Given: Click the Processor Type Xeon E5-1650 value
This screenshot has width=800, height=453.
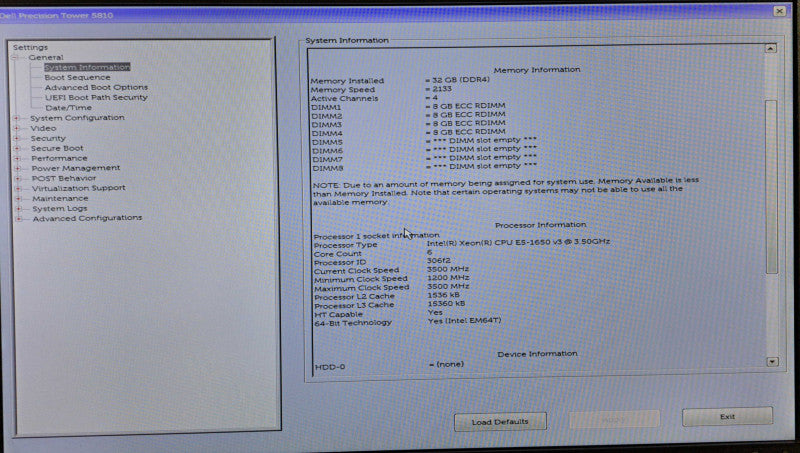Looking at the screenshot, I should (x=518, y=242).
